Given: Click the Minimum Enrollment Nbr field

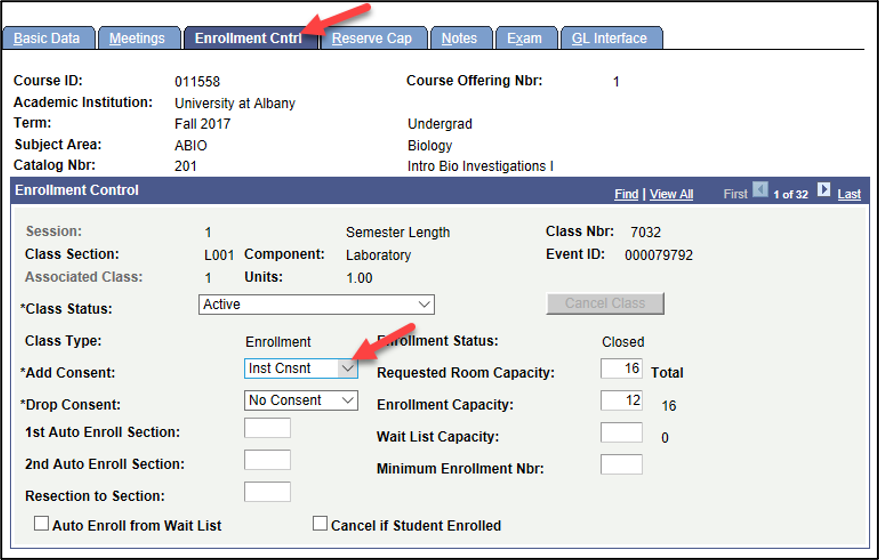Looking at the screenshot, I should point(621,464).
